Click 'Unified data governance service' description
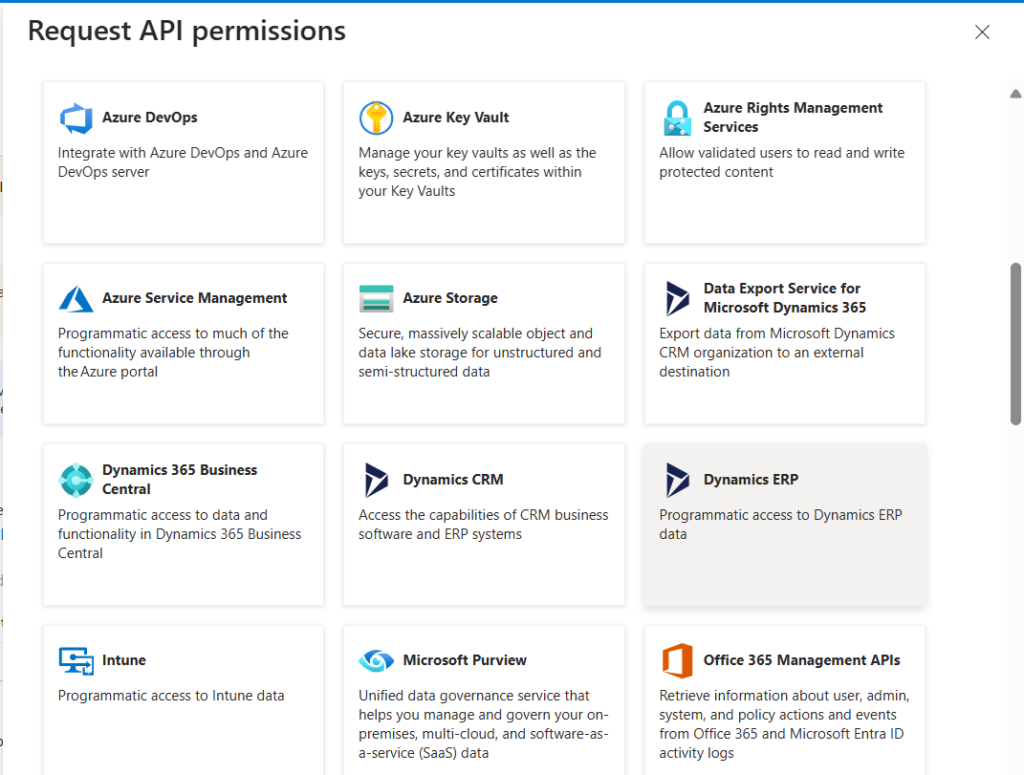The image size is (1024, 775). pyautogui.click(x=483, y=725)
